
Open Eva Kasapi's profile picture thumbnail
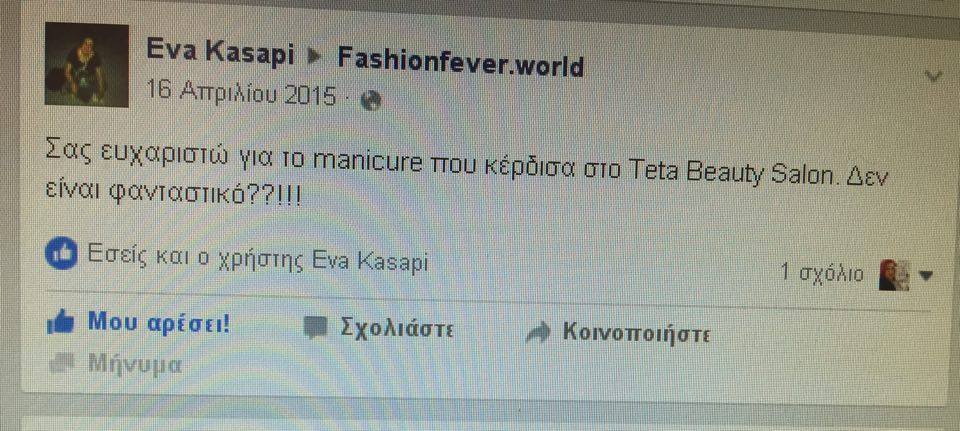86,65
